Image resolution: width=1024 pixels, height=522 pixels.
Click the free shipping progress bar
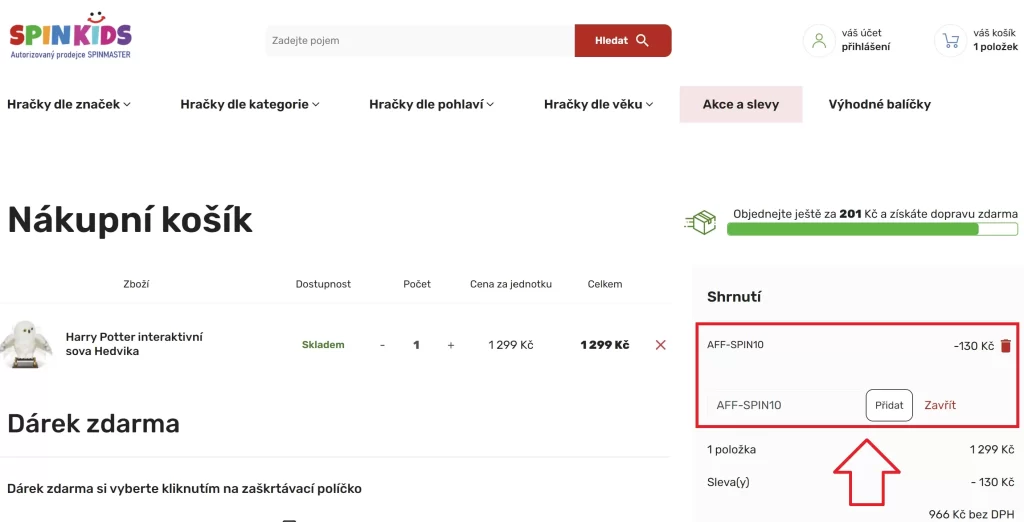(x=871, y=230)
